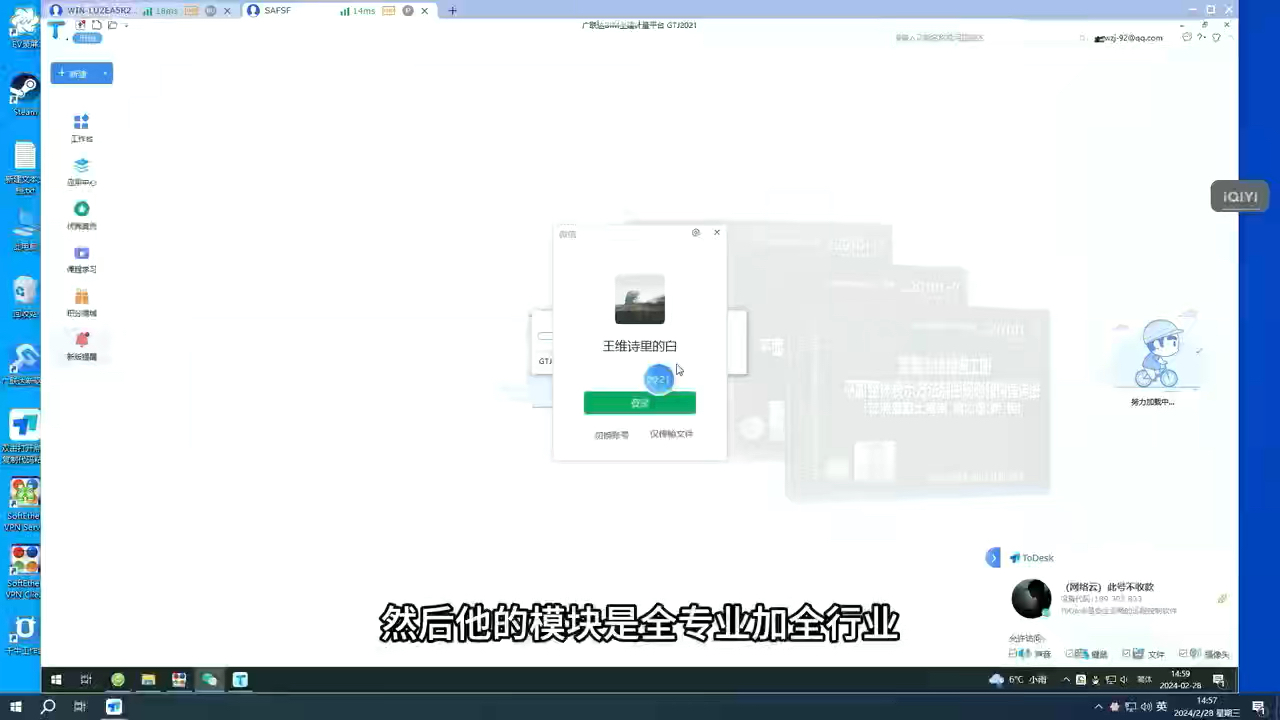Click the GTJ T icon in remote taskbar
The height and width of the screenshot is (720, 1280).
click(x=240, y=680)
